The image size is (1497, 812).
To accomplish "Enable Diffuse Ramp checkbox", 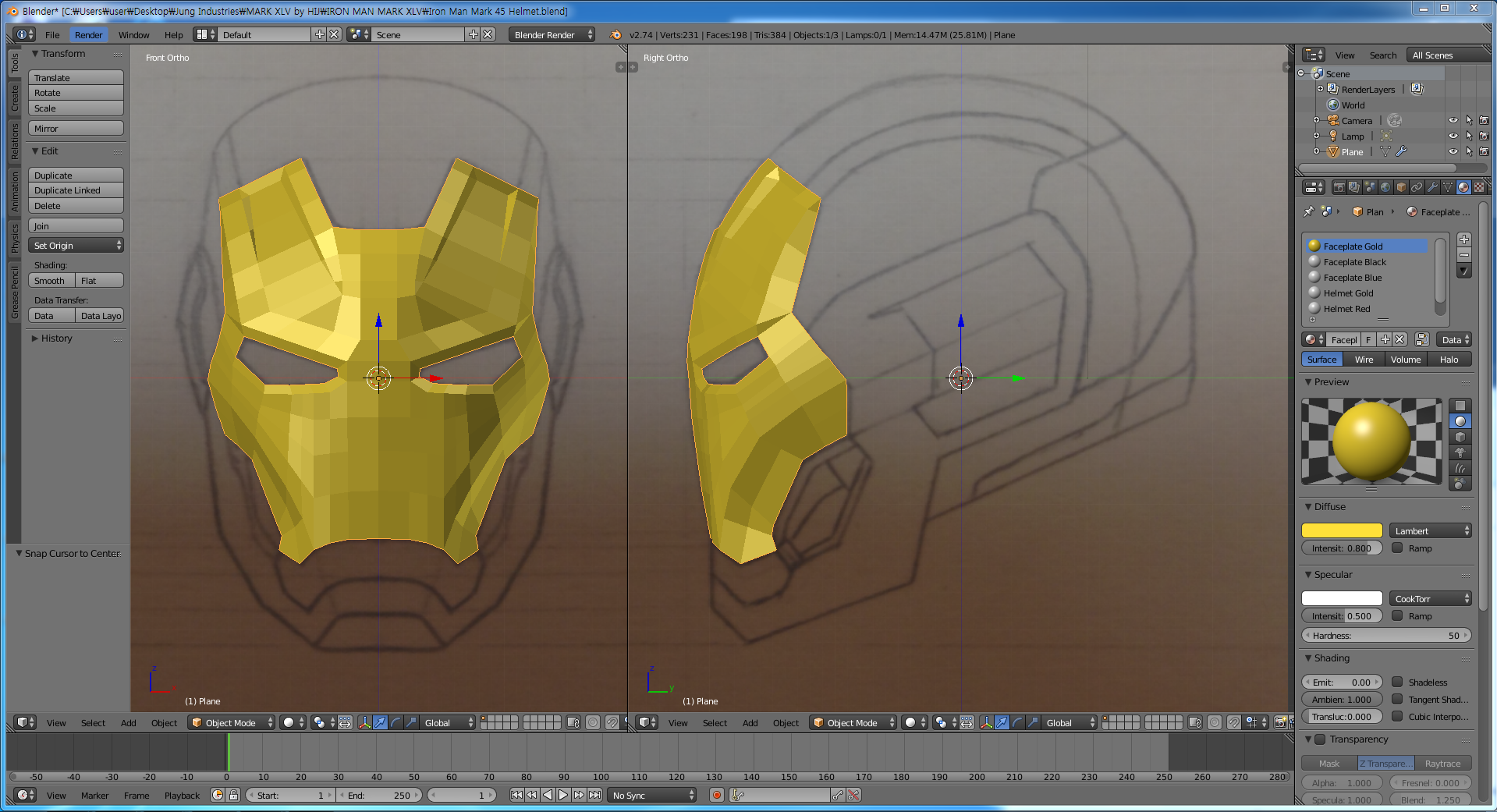I will point(1397,548).
